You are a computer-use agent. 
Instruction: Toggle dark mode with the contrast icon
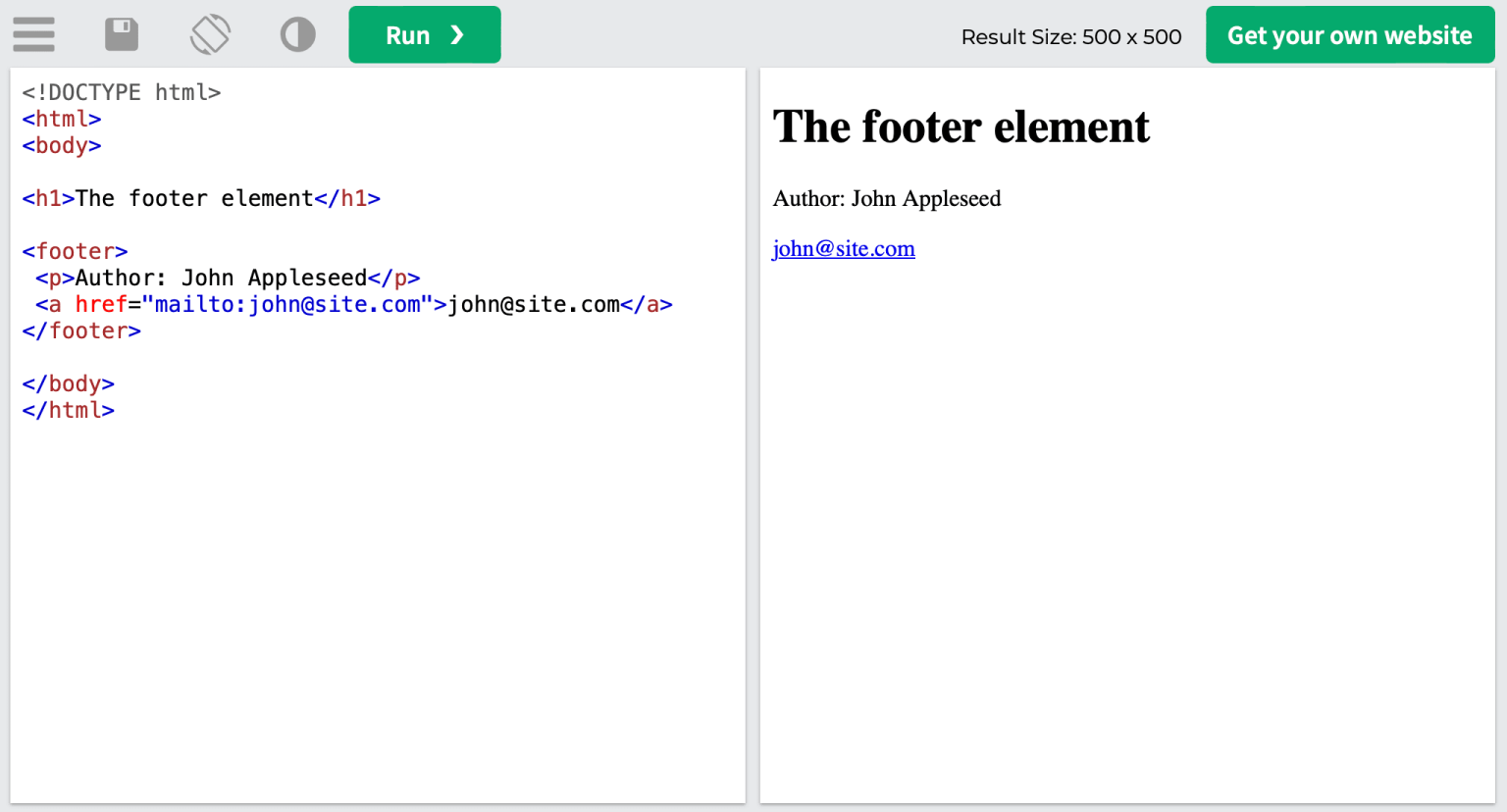[297, 34]
